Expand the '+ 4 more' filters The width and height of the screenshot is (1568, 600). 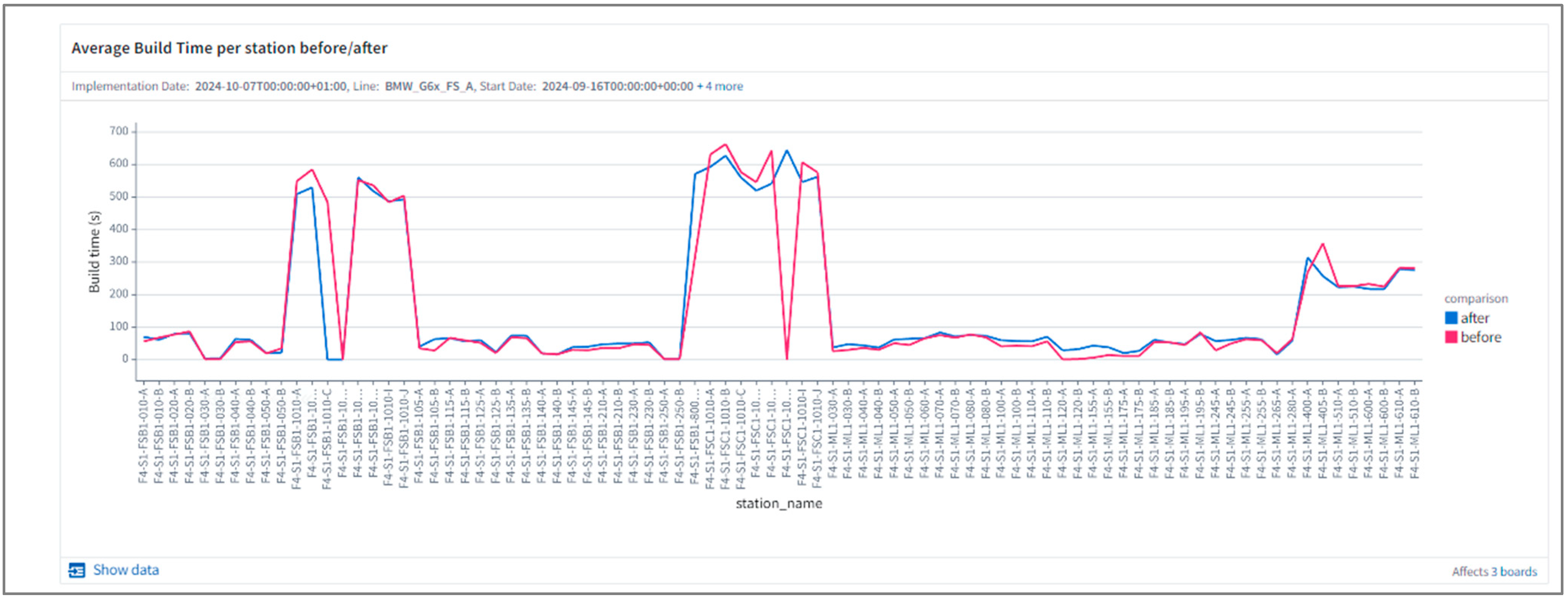tap(720, 86)
